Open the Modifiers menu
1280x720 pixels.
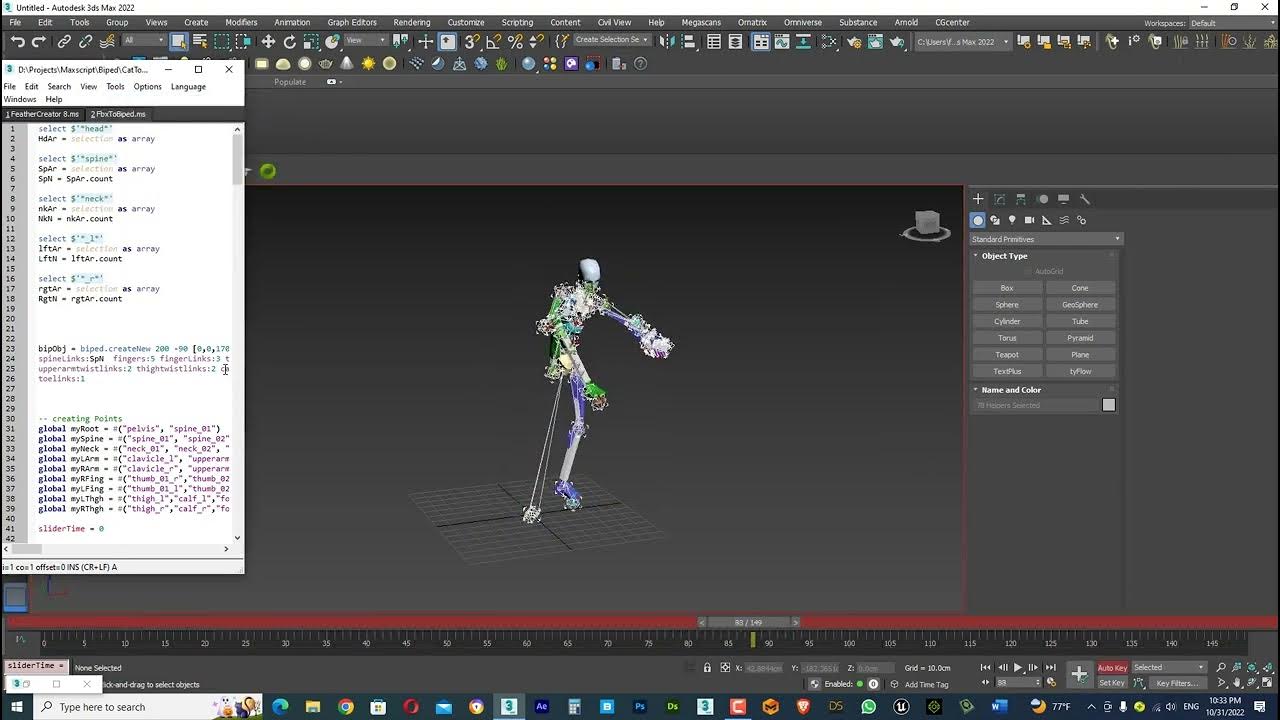point(241,22)
